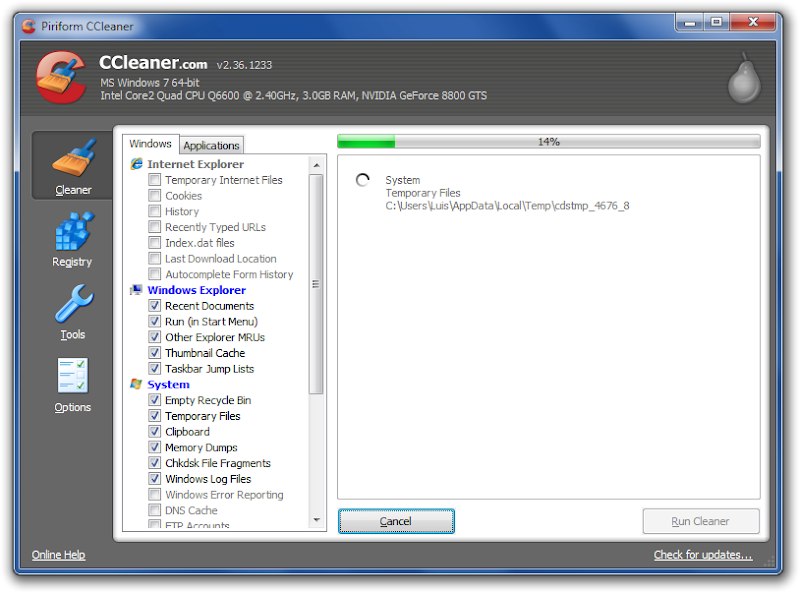Click the spinning progress indicator

tap(362, 180)
